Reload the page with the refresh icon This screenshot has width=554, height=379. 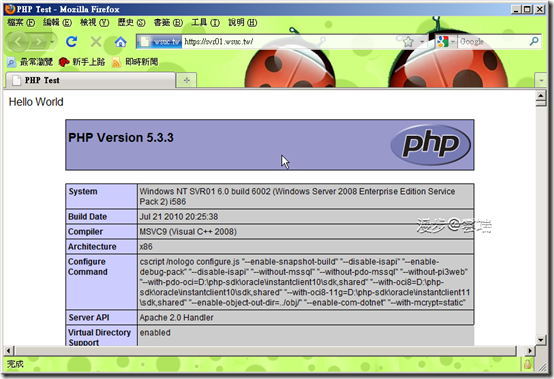click(x=71, y=42)
